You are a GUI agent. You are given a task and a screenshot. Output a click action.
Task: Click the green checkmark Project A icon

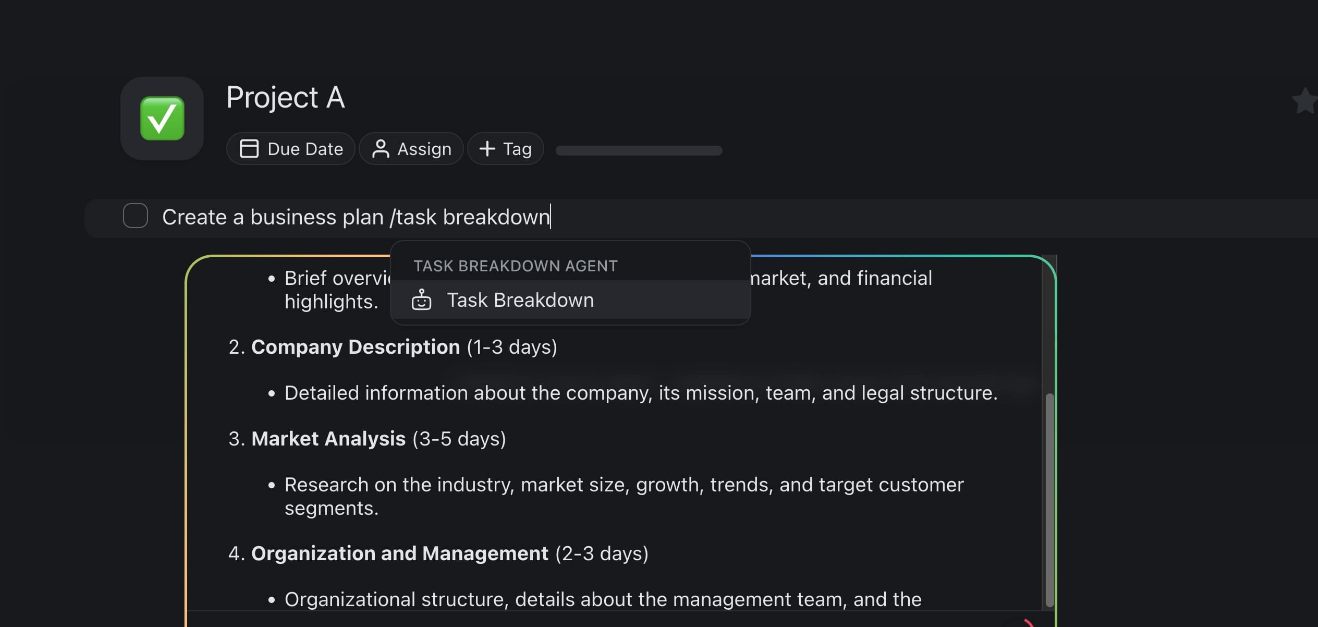[x=161, y=117]
